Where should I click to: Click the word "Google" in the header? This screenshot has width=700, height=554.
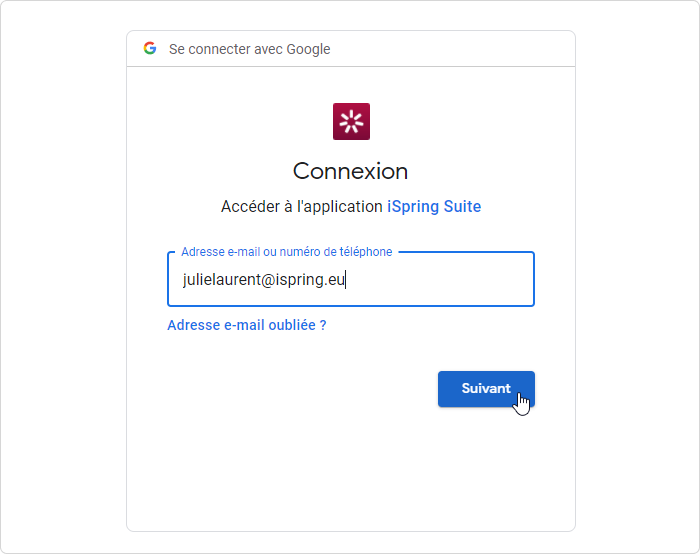[x=308, y=49]
